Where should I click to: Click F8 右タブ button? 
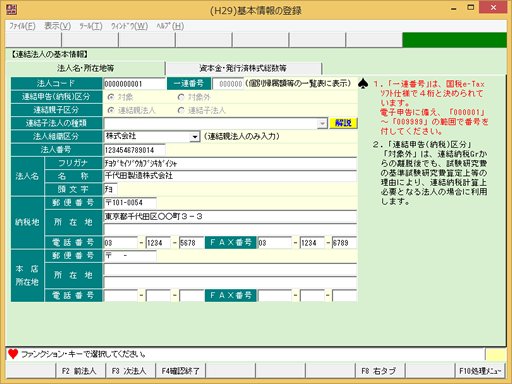(380, 371)
